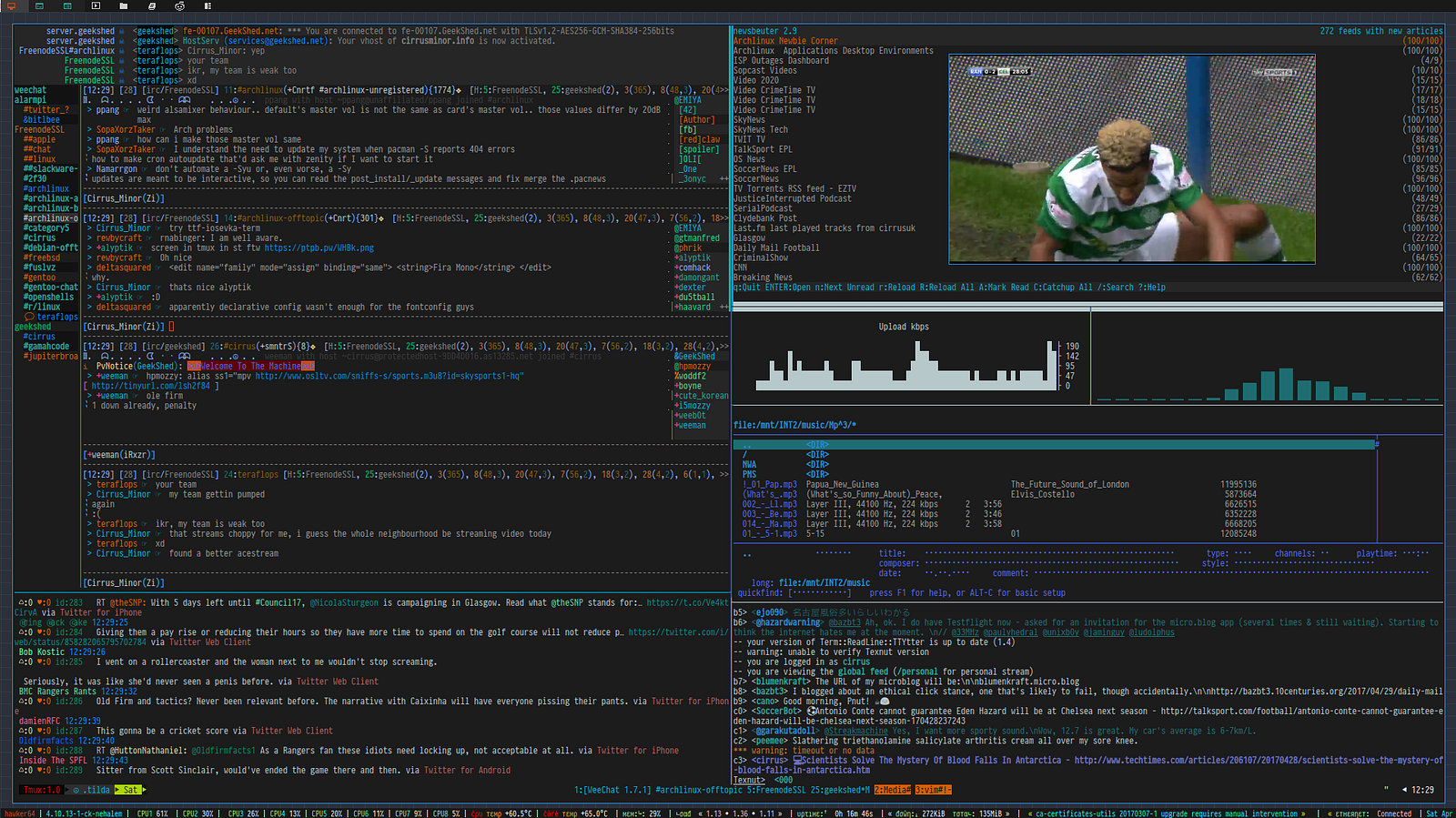The width and height of the screenshot is (1456, 818).
Task: Select the alarmpi buffer
Action: (30, 100)
